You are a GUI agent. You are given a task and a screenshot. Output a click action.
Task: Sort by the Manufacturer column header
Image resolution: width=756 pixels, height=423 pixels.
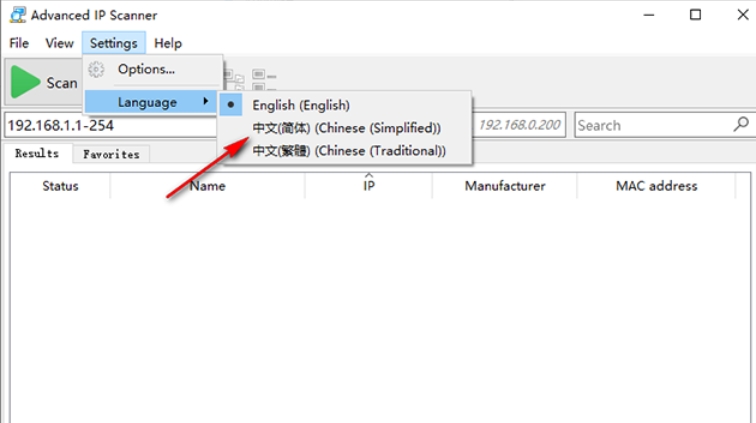point(505,186)
